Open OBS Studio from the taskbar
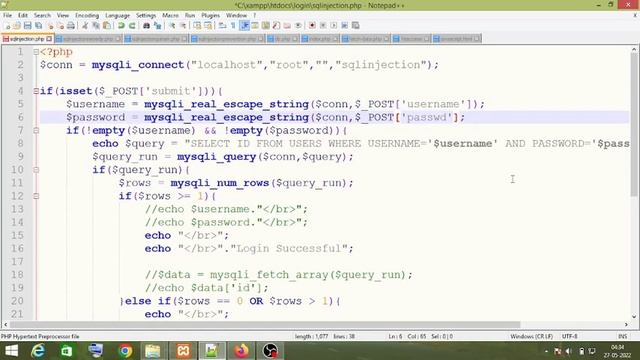 tap(270, 351)
